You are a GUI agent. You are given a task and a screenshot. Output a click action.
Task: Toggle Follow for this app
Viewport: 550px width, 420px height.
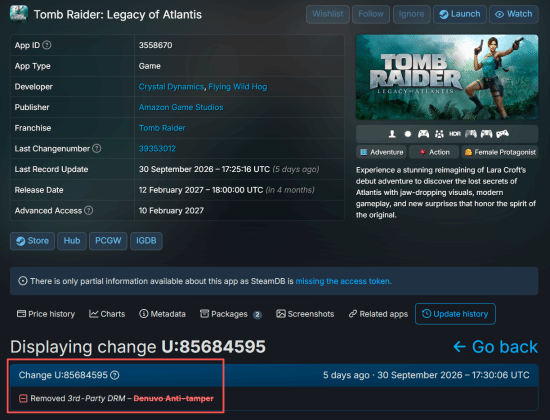371,14
